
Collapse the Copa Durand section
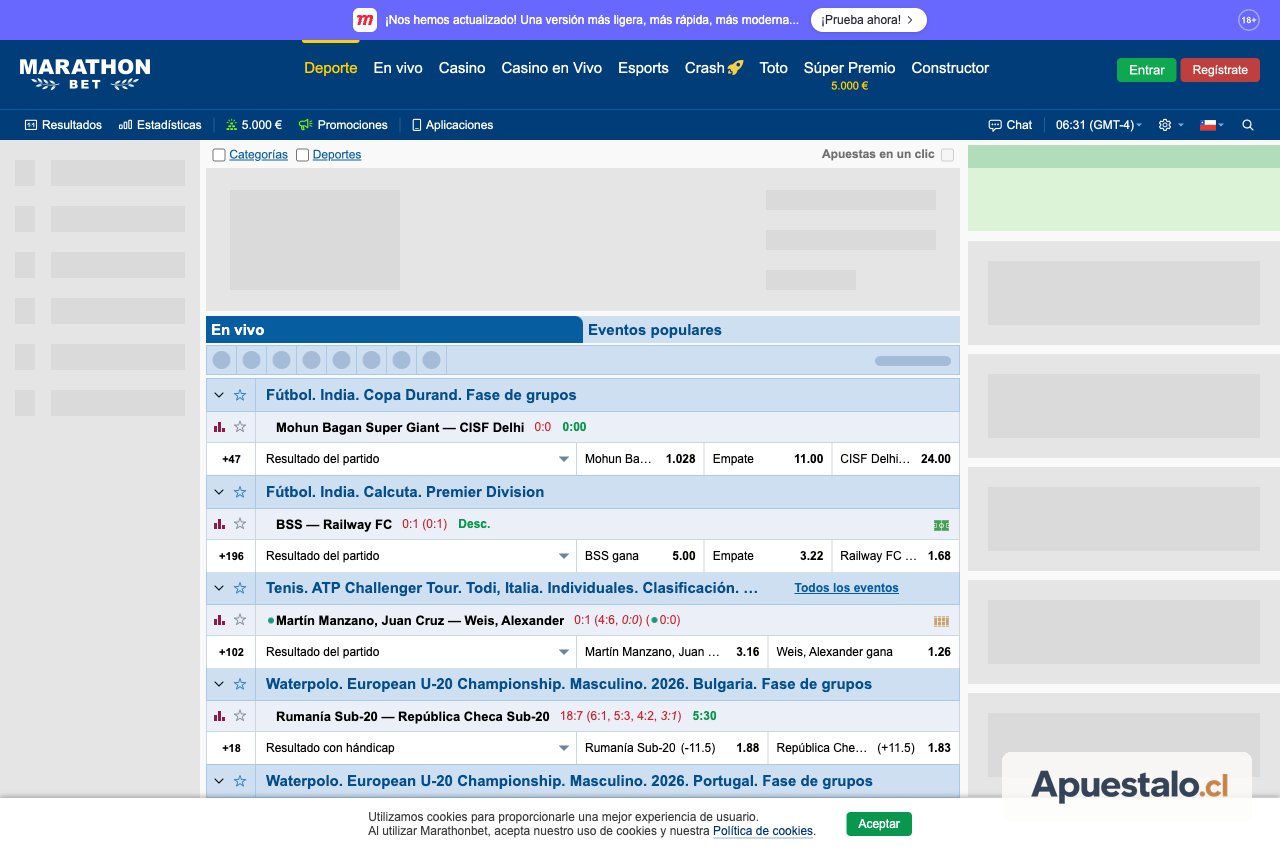click(x=219, y=395)
